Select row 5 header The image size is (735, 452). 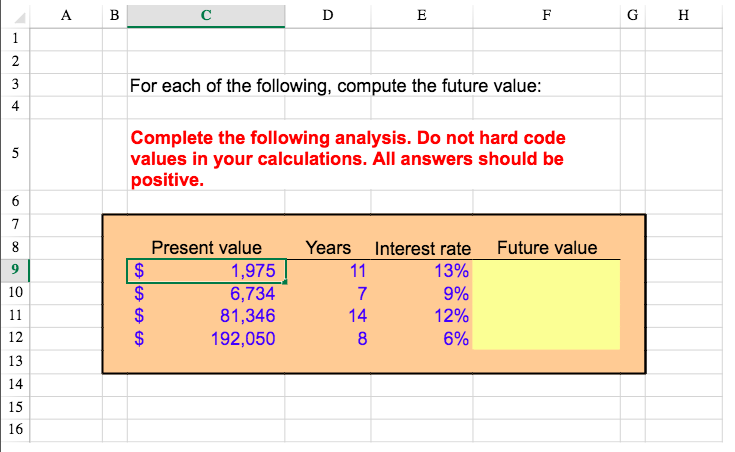point(15,154)
